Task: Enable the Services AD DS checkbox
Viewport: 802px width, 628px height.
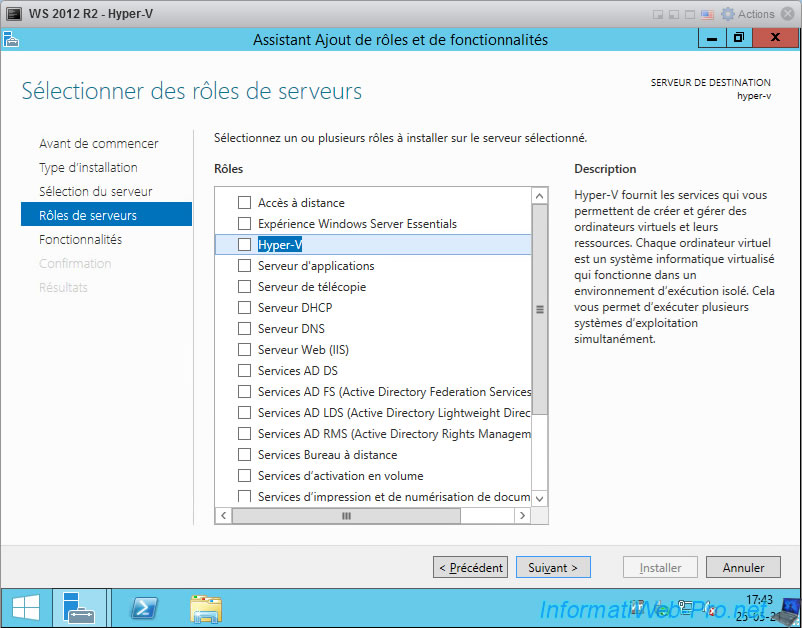Action: pyautogui.click(x=244, y=370)
